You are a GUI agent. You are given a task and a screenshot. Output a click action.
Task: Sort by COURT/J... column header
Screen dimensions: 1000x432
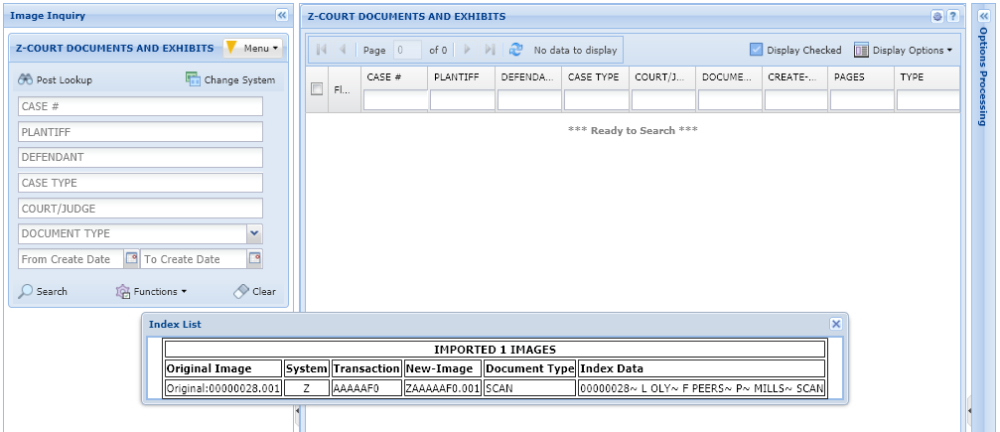click(663, 77)
